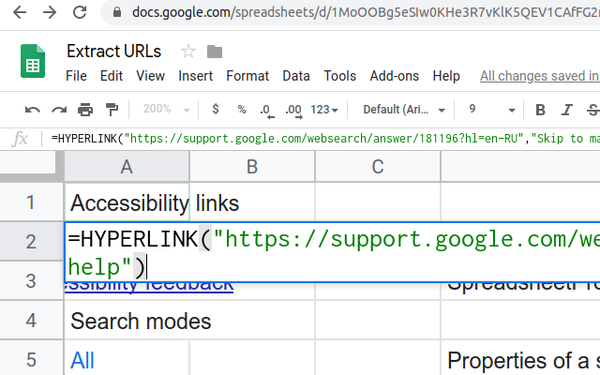The width and height of the screenshot is (600, 375).
Task: Open font size 9 dropdown
Action: tap(492, 110)
